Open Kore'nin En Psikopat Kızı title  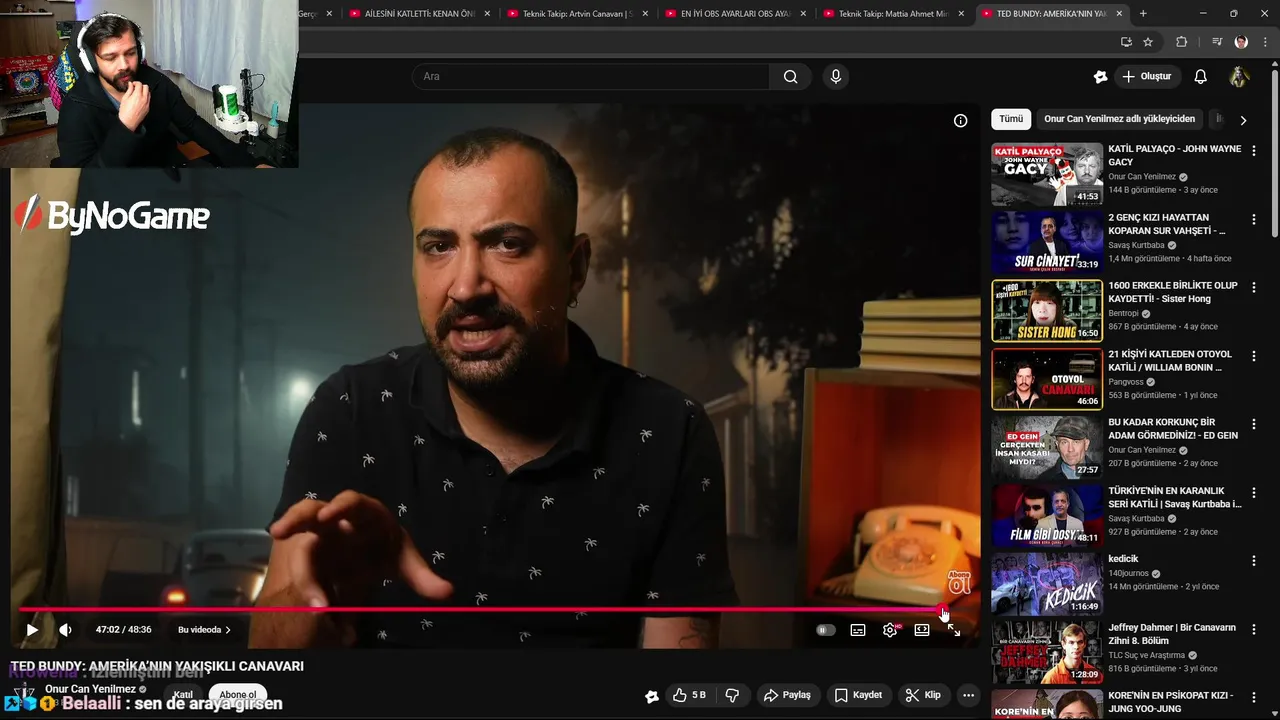[1171, 702]
